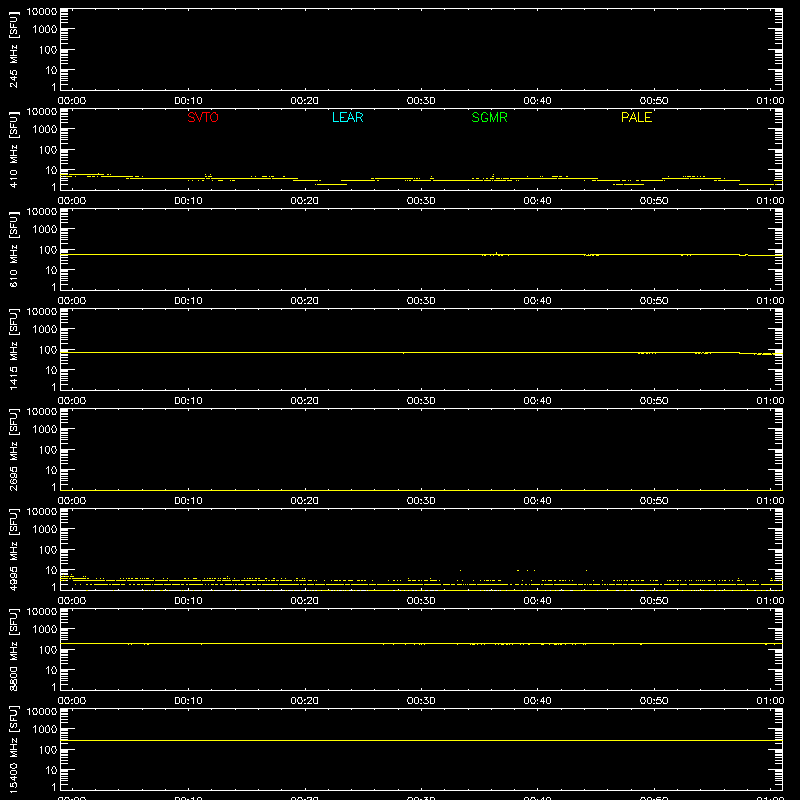Click the 100 y-axis value on the 610 MHz panel

(x=48, y=250)
